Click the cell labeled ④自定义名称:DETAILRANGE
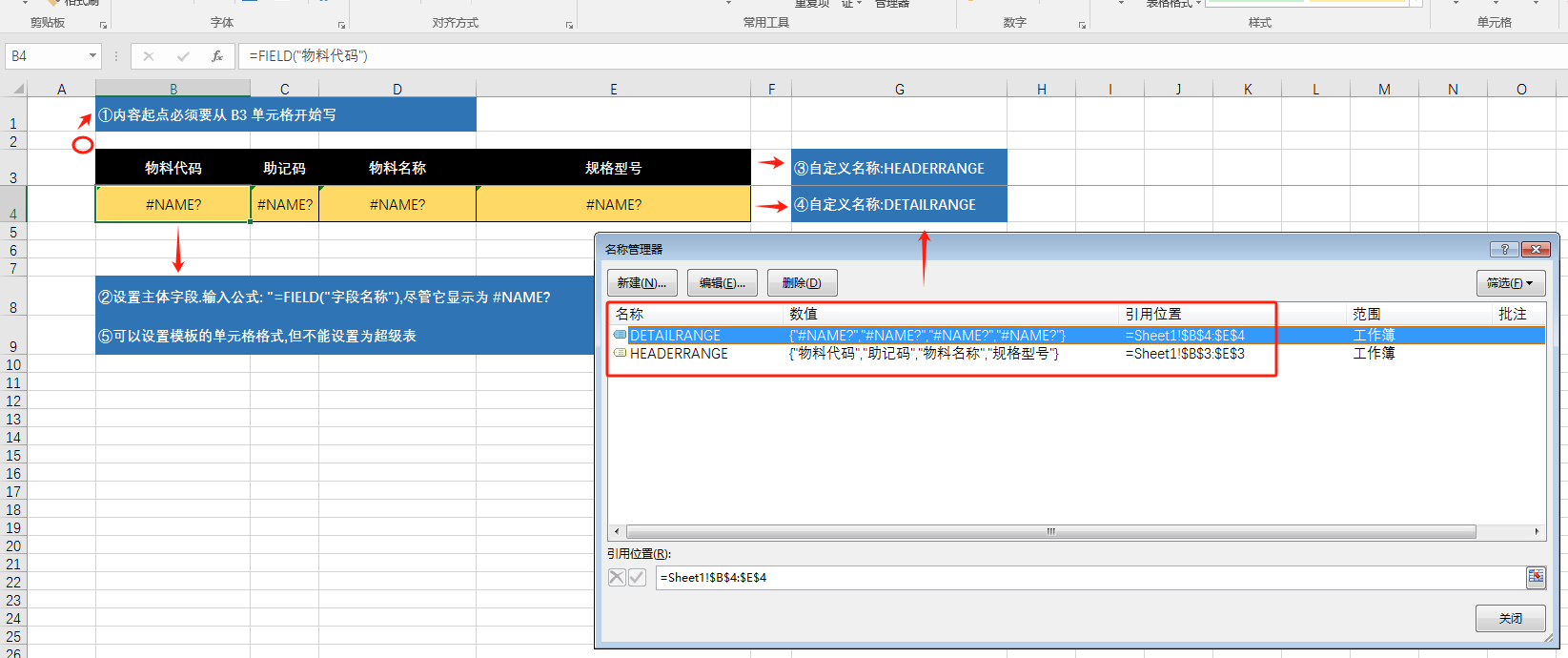Screen dimensions: 1568x658 [x=899, y=204]
